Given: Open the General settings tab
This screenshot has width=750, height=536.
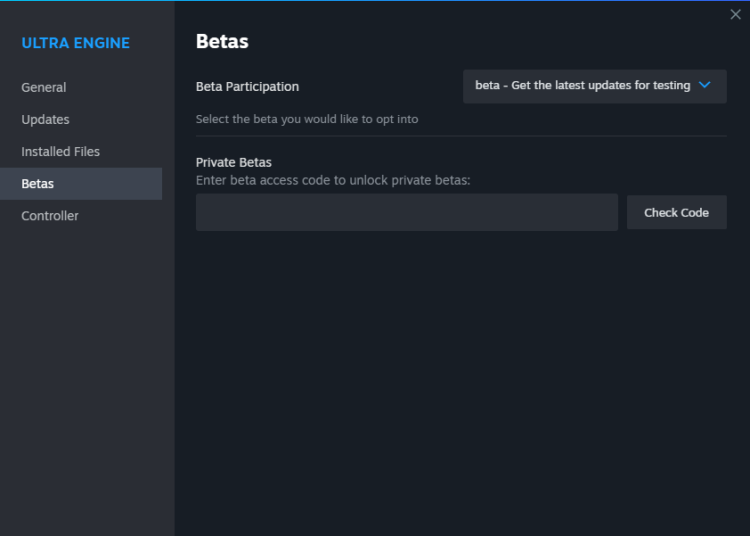Looking at the screenshot, I should pyautogui.click(x=44, y=88).
